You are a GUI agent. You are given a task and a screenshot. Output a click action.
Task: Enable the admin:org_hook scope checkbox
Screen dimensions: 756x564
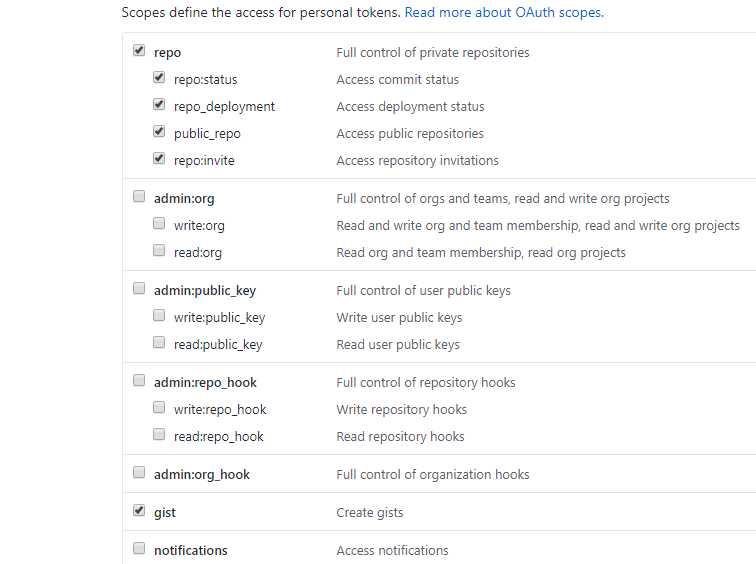[x=139, y=472]
